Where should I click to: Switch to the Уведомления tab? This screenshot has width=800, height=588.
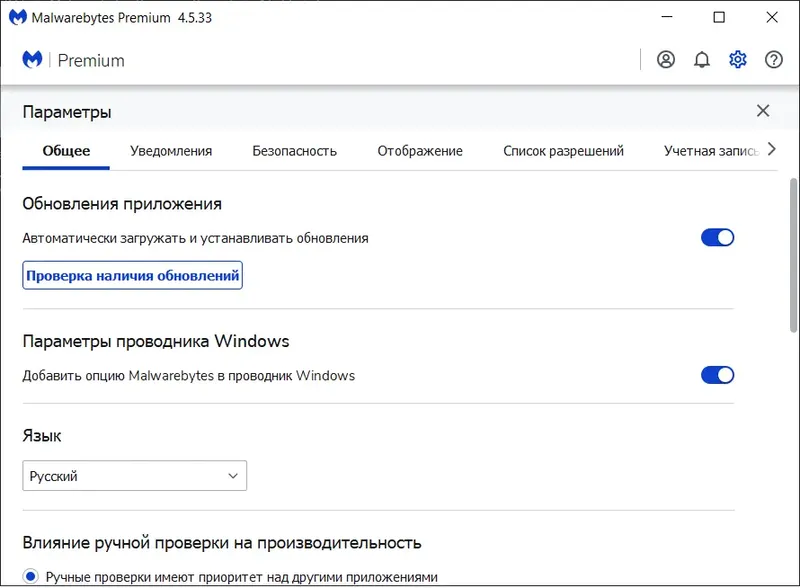pyautogui.click(x=171, y=149)
